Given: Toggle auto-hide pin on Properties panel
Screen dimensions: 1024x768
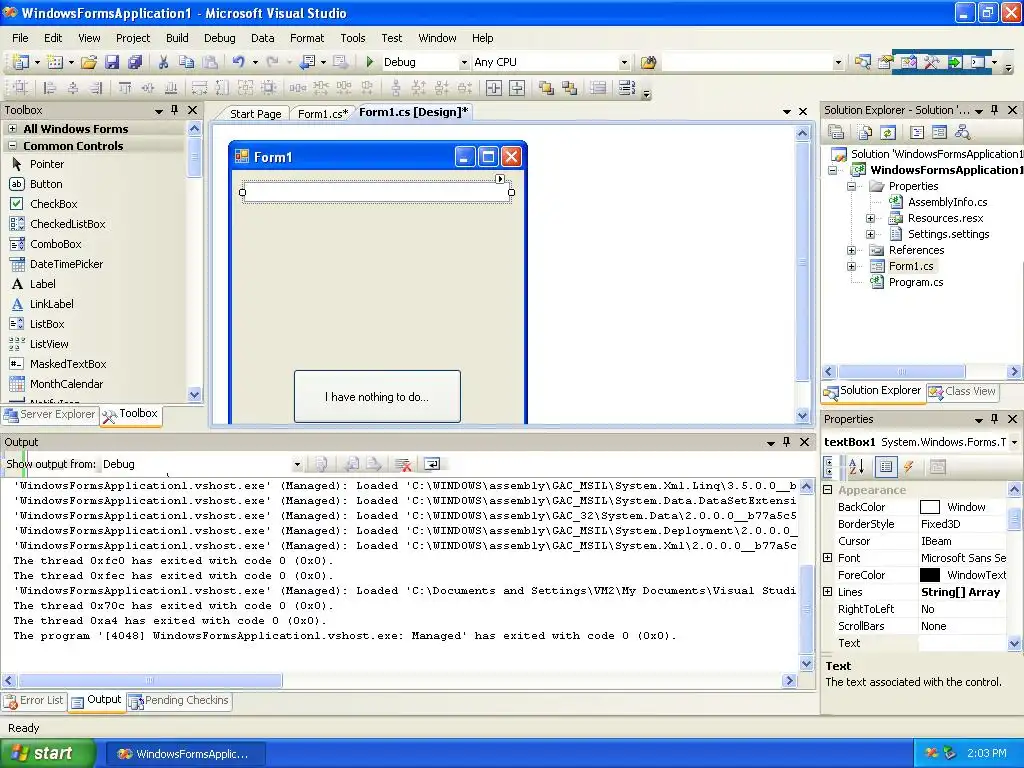Looking at the screenshot, I should pyautogui.click(x=995, y=419).
